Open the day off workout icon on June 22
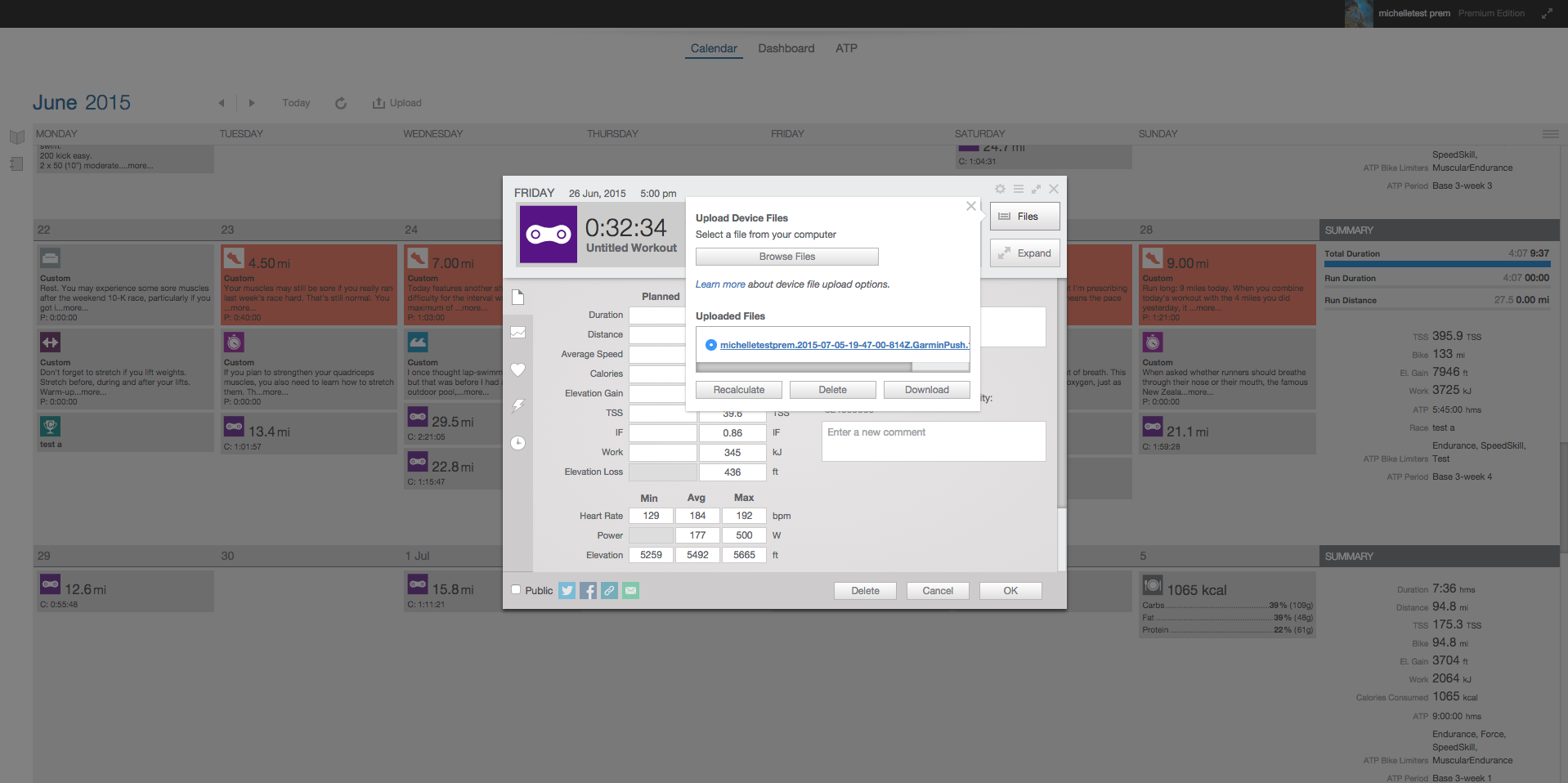This screenshot has width=1568, height=783. point(50,259)
